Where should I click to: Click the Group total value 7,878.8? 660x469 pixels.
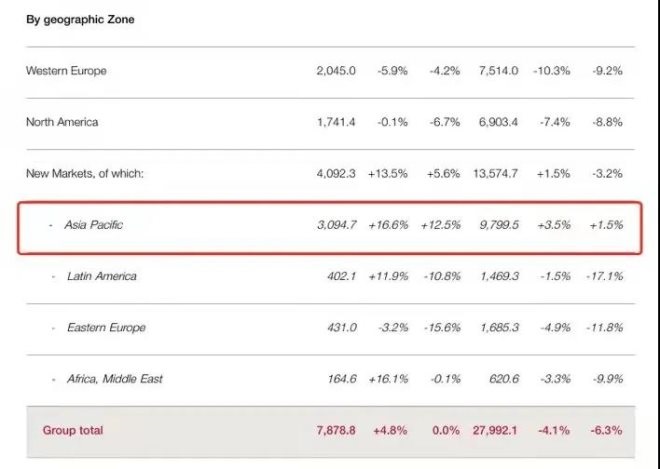(x=336, y=430)
